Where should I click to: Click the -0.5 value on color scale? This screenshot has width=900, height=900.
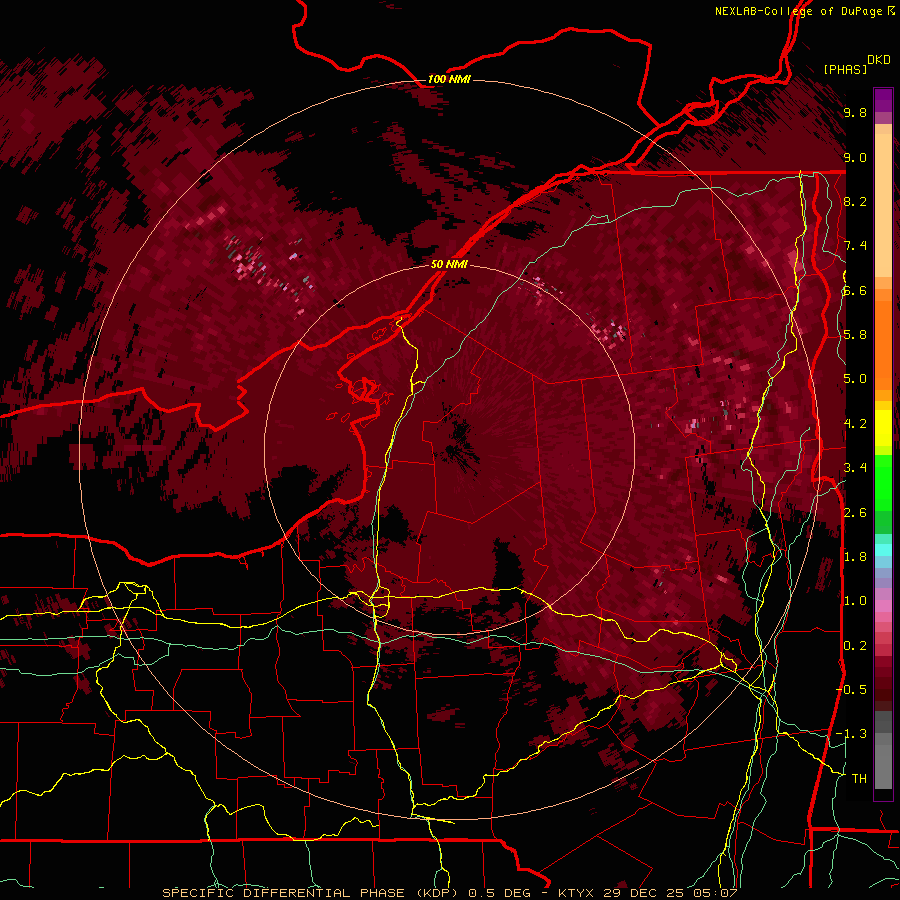pos(852,690)
